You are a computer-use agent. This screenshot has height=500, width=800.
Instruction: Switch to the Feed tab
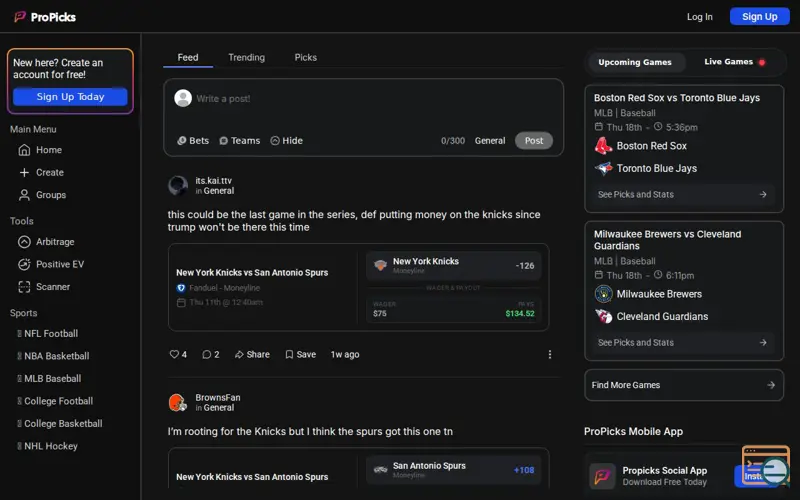188,58
